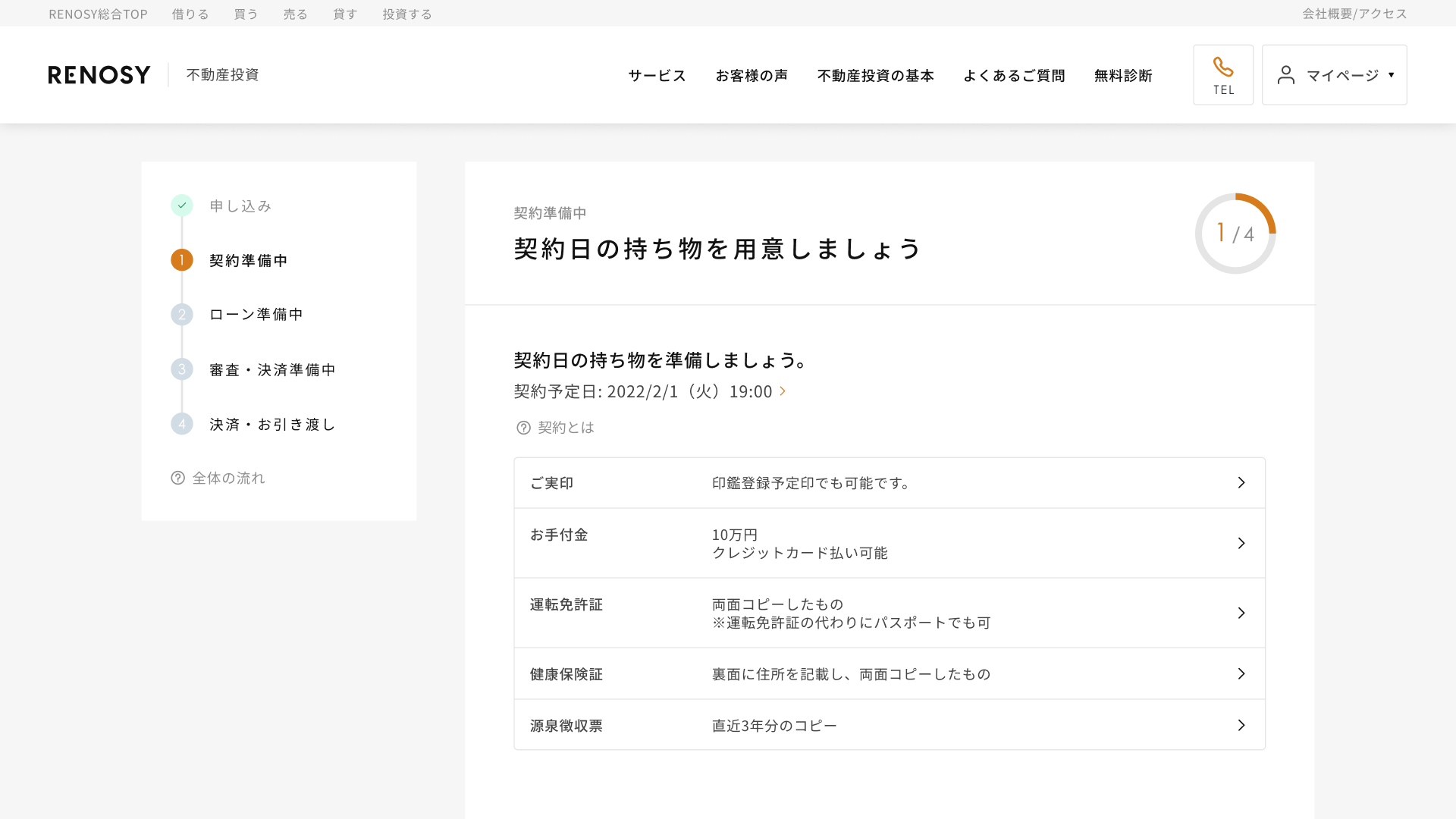
Task: Click the question mark beside 全体の流れ
Action: [177, 477]
